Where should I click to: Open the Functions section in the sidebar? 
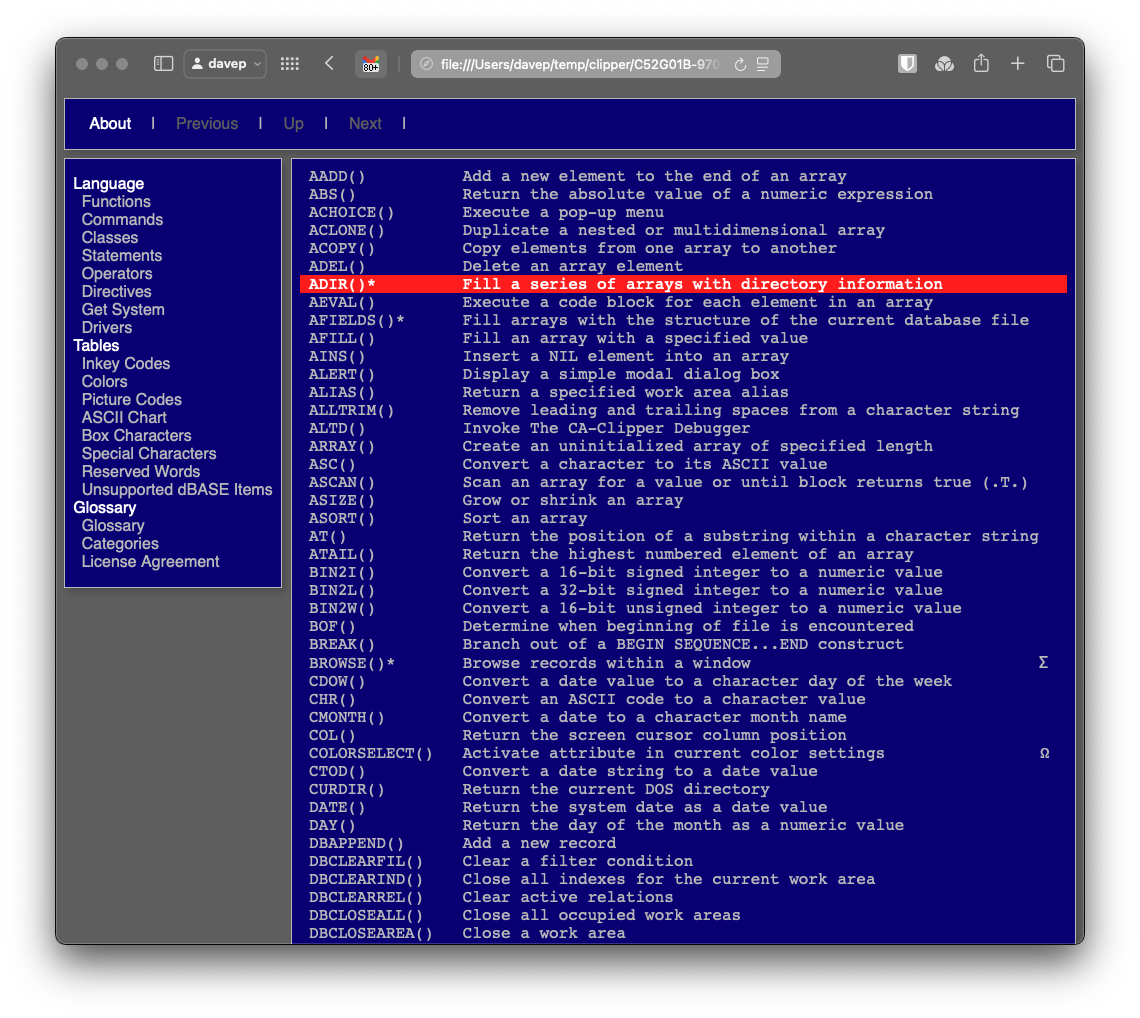coord(116,201)
